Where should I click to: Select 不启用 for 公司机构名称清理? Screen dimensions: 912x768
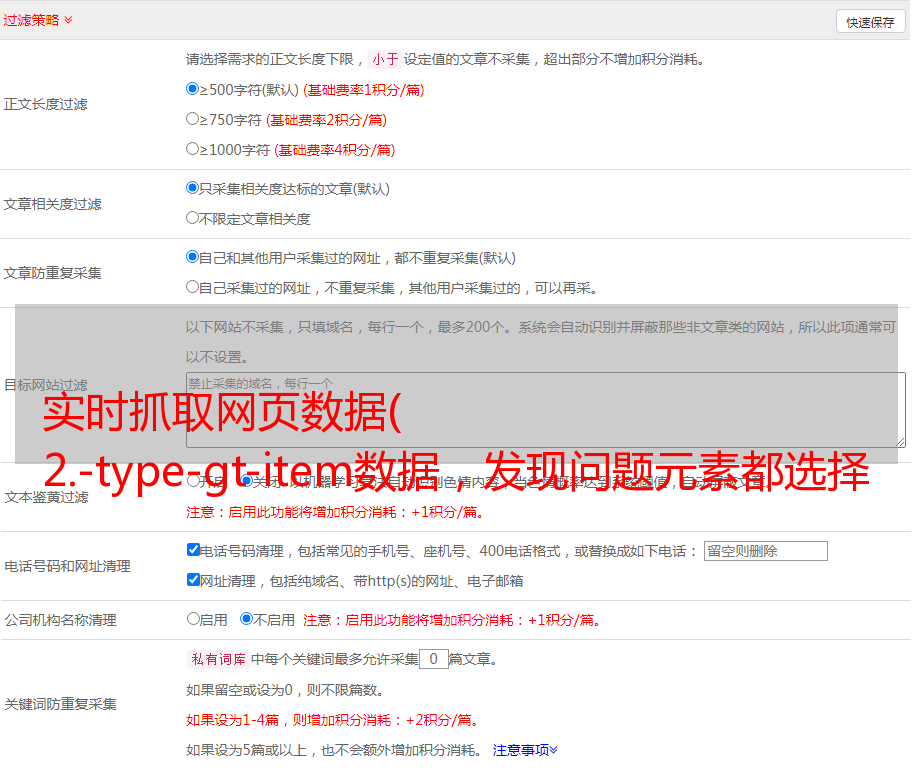(246, 619)
